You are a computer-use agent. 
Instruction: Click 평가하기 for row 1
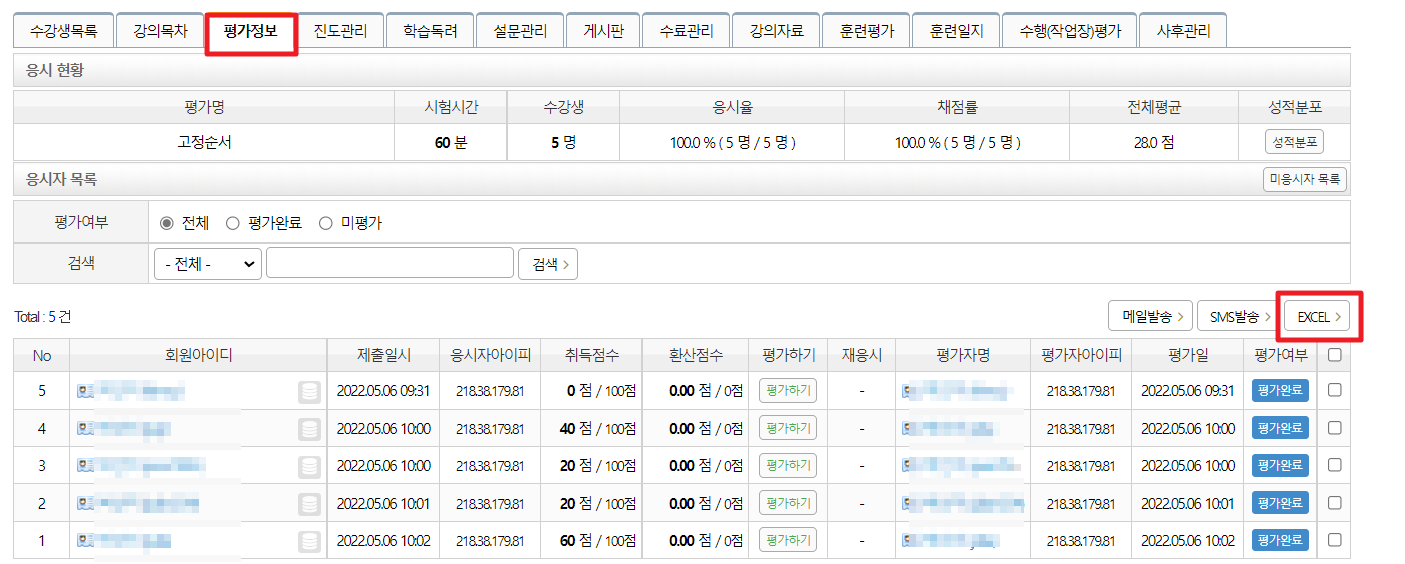787,541
